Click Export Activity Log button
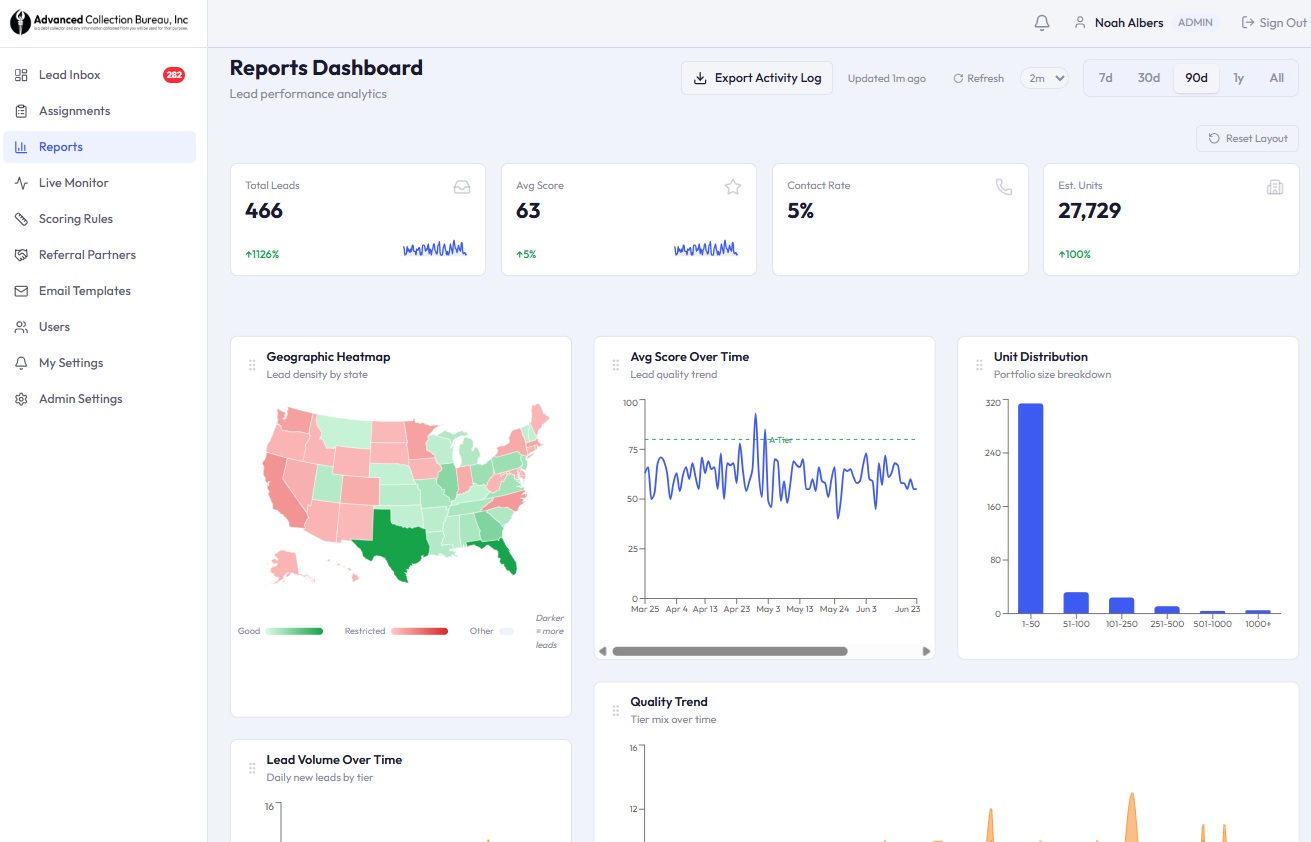1311x842 pixels. pyautogui.click(x=757, y=78)
